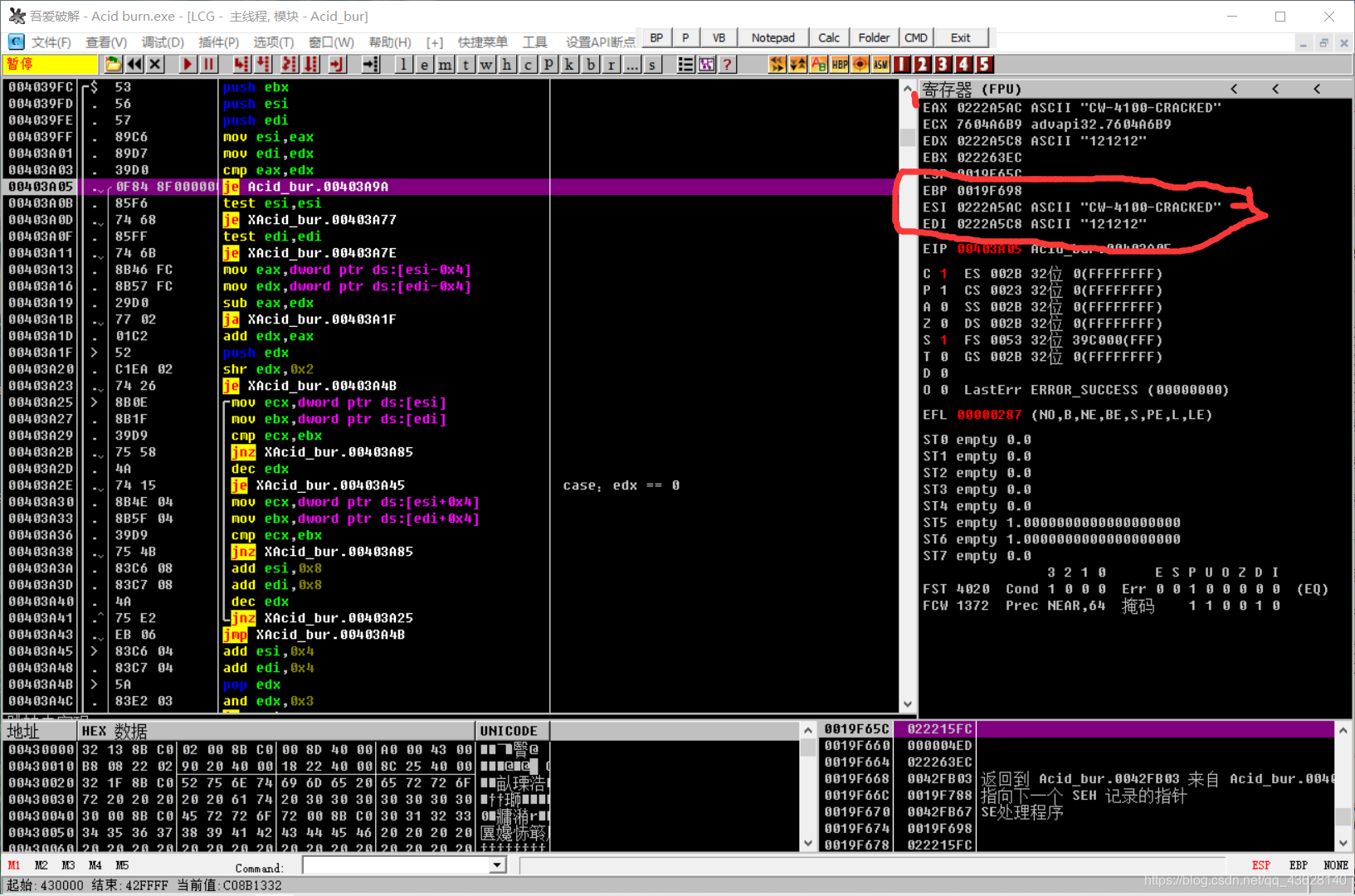Click the ASM plugin toolbar icon
1355x896 pixels.
pos(880,64)
